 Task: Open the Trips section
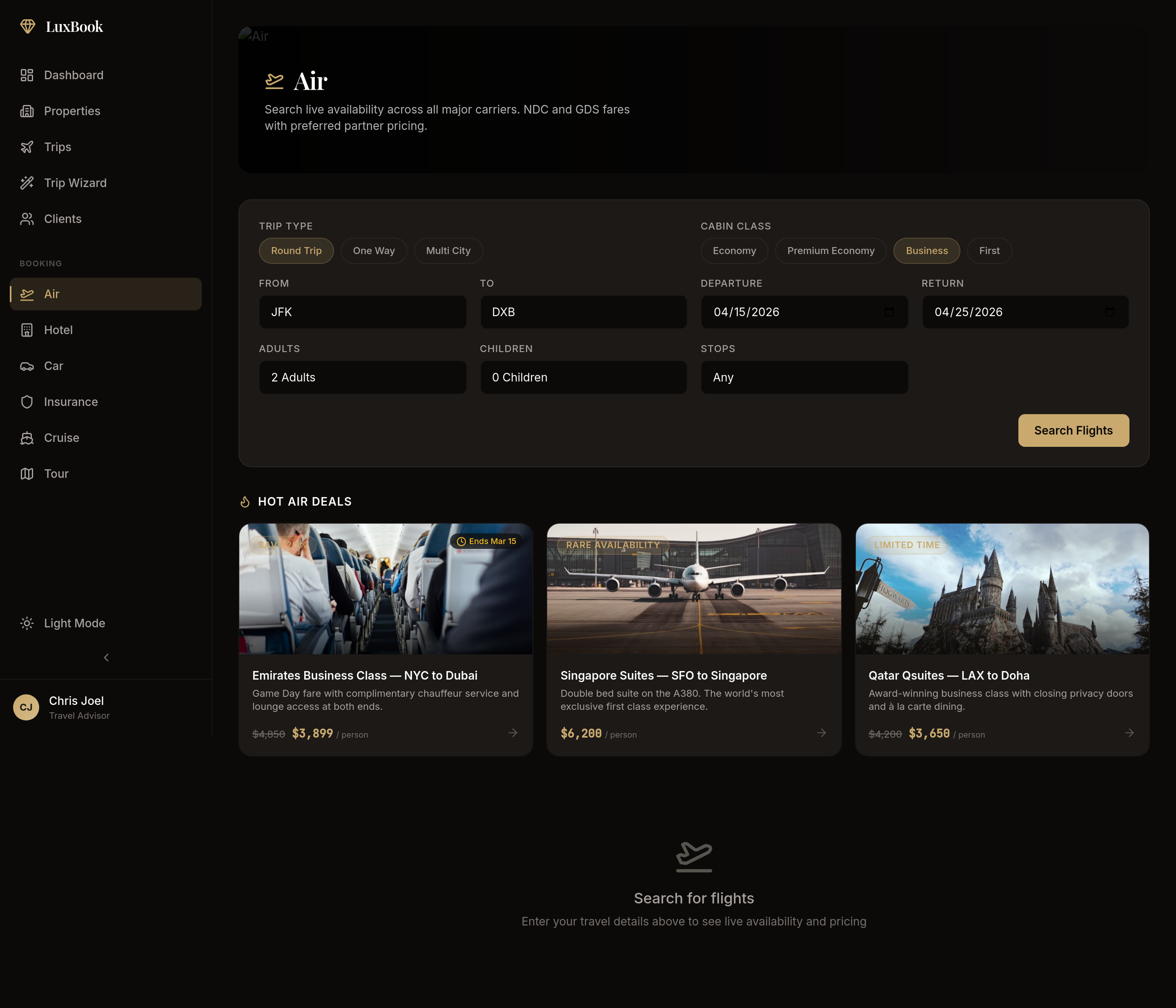pyautogui.click(x=57, y=147)
